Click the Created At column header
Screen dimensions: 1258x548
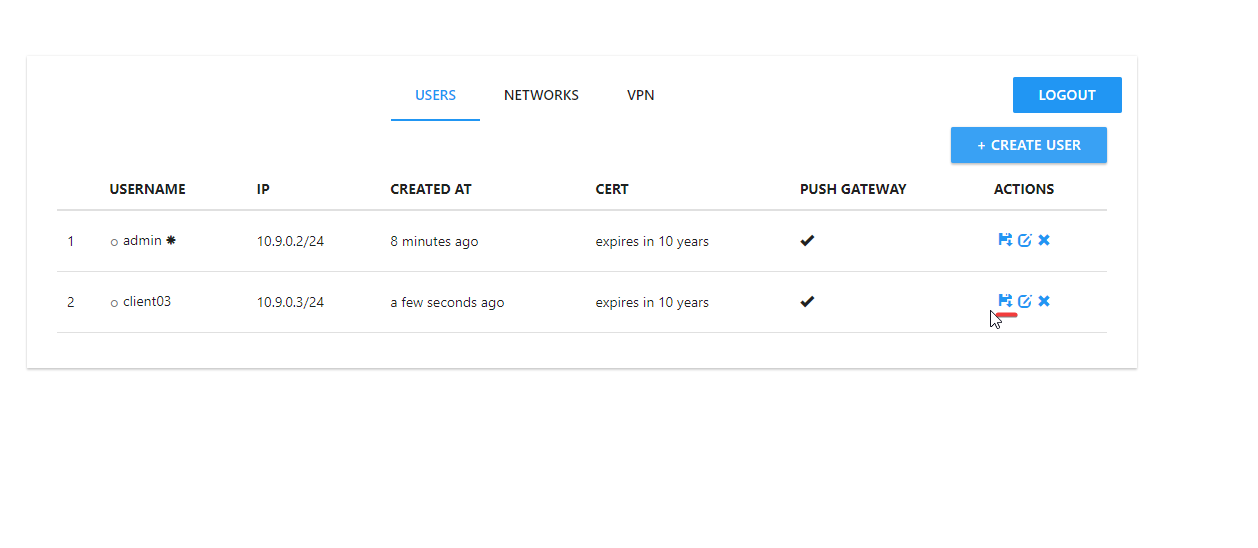pyautogui.click(x=431, y=189)
